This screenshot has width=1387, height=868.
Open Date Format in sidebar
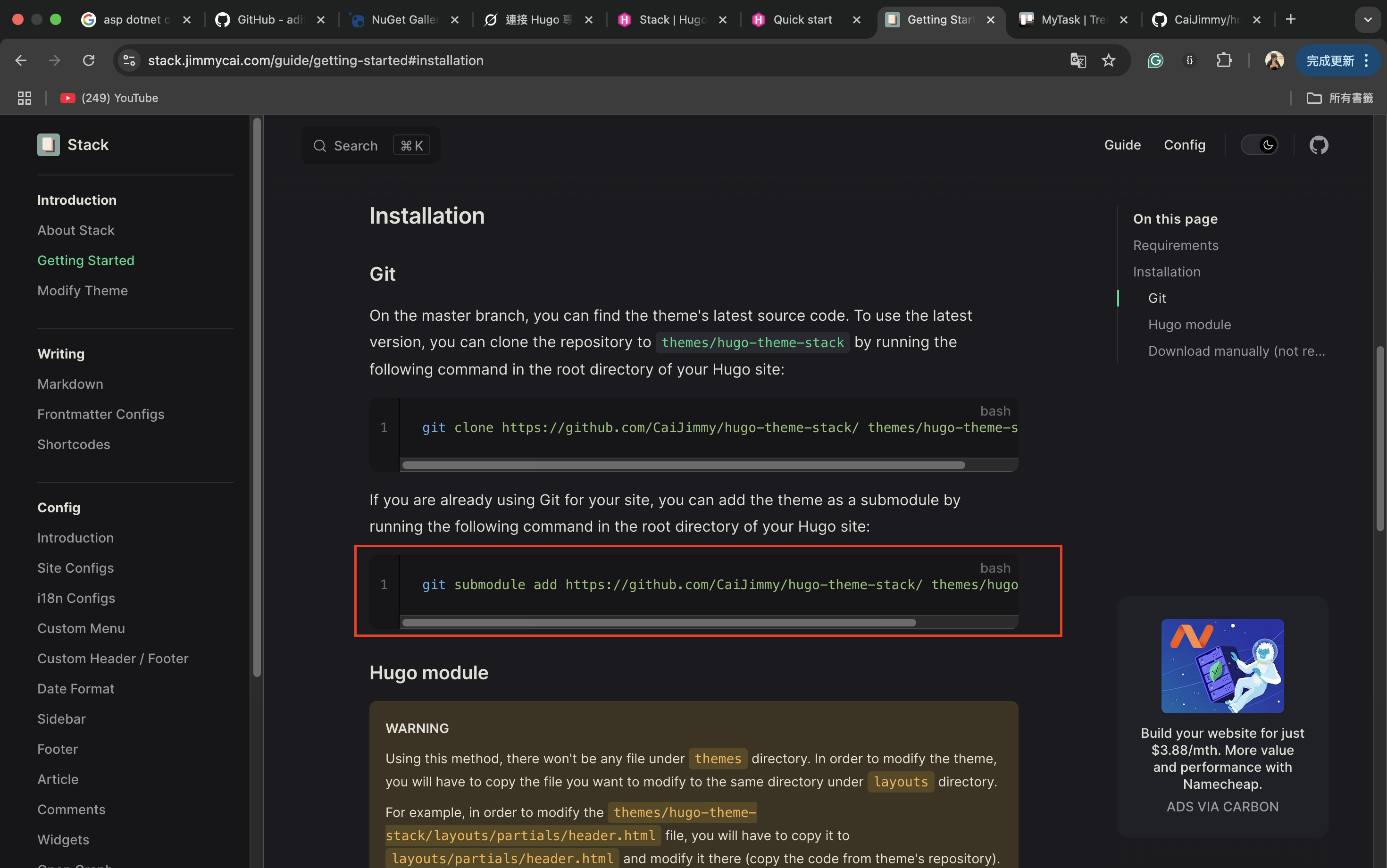pos(76,689)
